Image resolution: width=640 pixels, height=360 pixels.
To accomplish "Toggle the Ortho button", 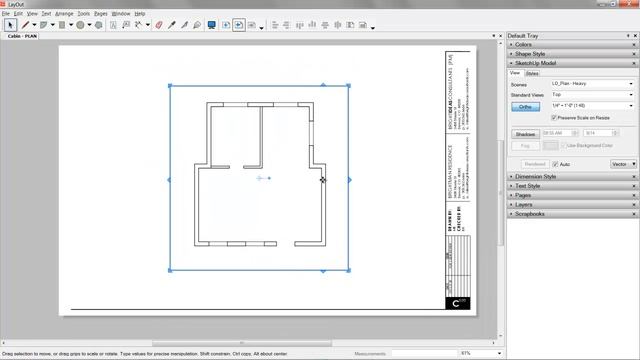I will (525, 107).
